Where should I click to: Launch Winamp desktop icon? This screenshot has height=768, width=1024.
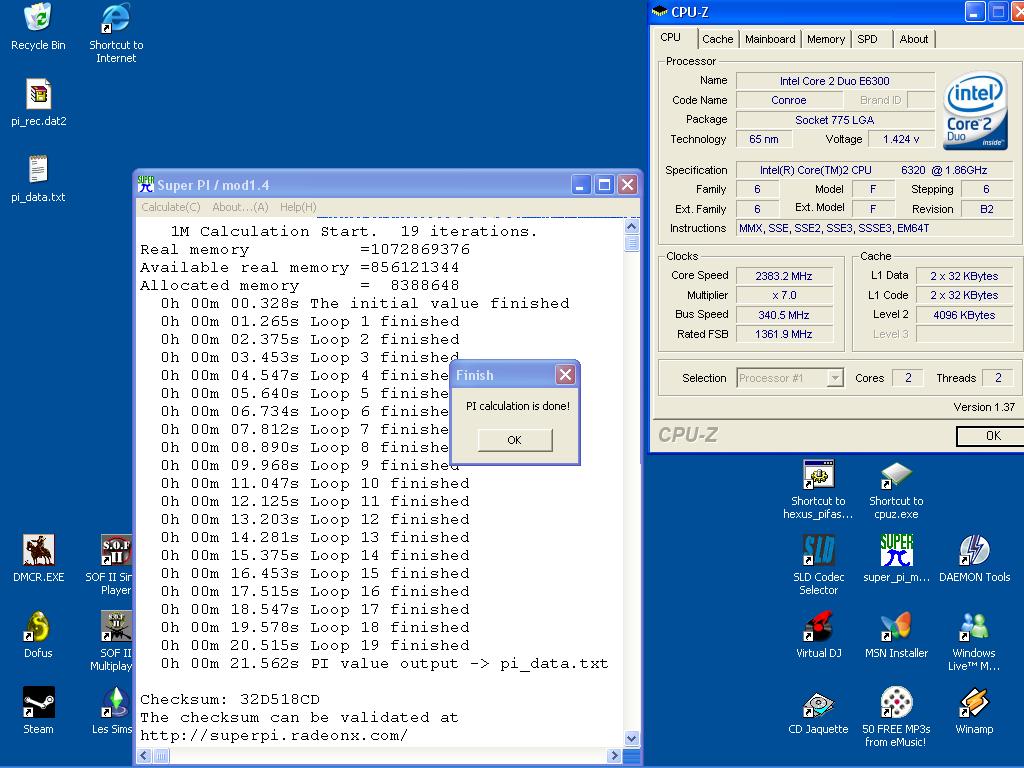pyautogui.click(x=974, y=711)
